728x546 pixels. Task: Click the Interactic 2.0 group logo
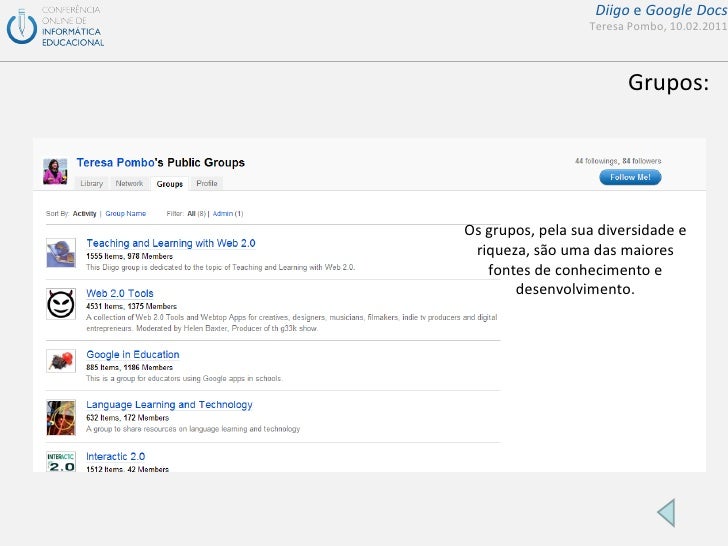(61, 462)
